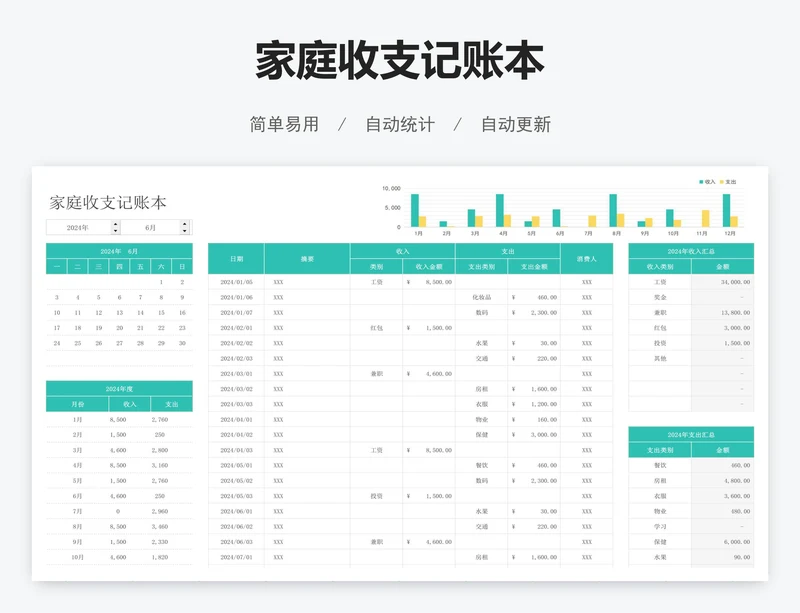Click the 家庭收支记账本 sheet title
The width and height of the screenshot is (800, 613).
[x=108, y=203]
